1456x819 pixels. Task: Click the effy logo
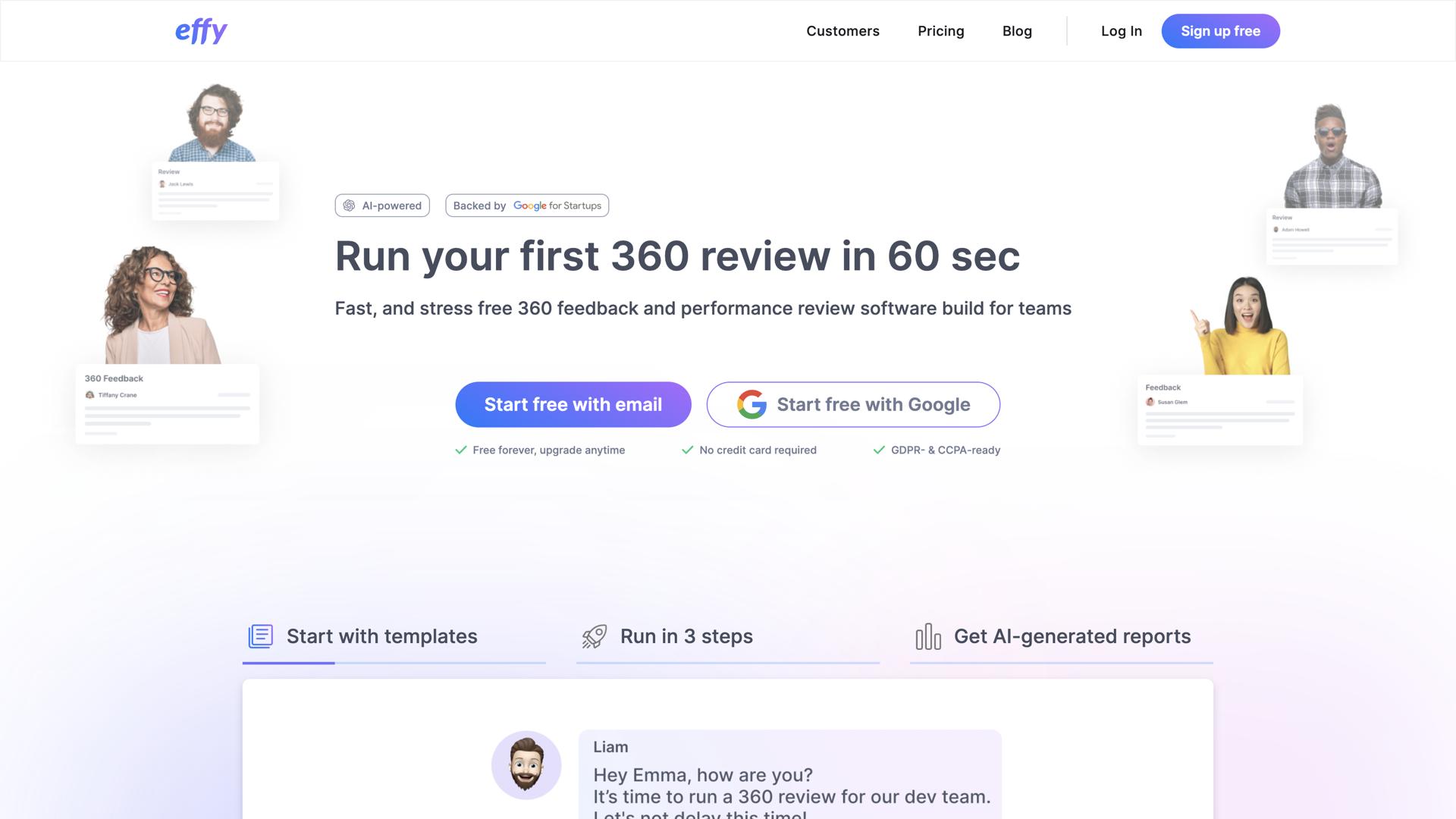tap(201, 31)
